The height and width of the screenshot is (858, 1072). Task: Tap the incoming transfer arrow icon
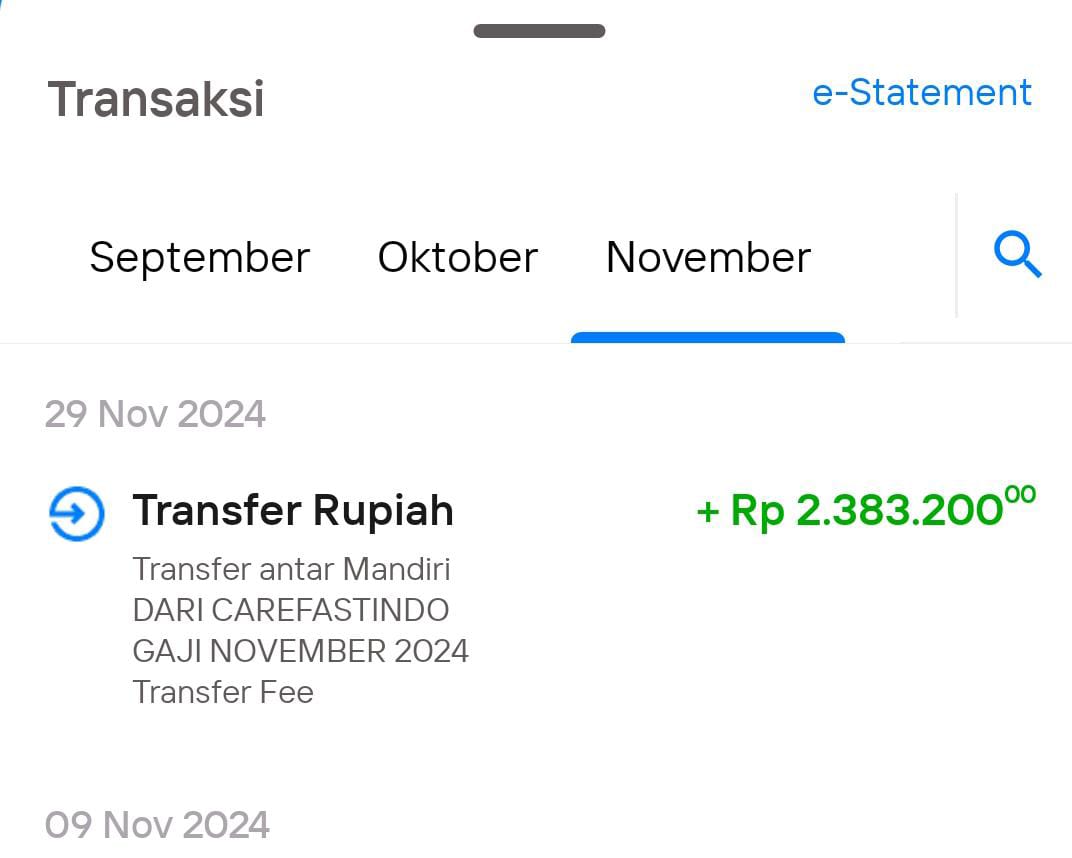[x=77, y=513]
